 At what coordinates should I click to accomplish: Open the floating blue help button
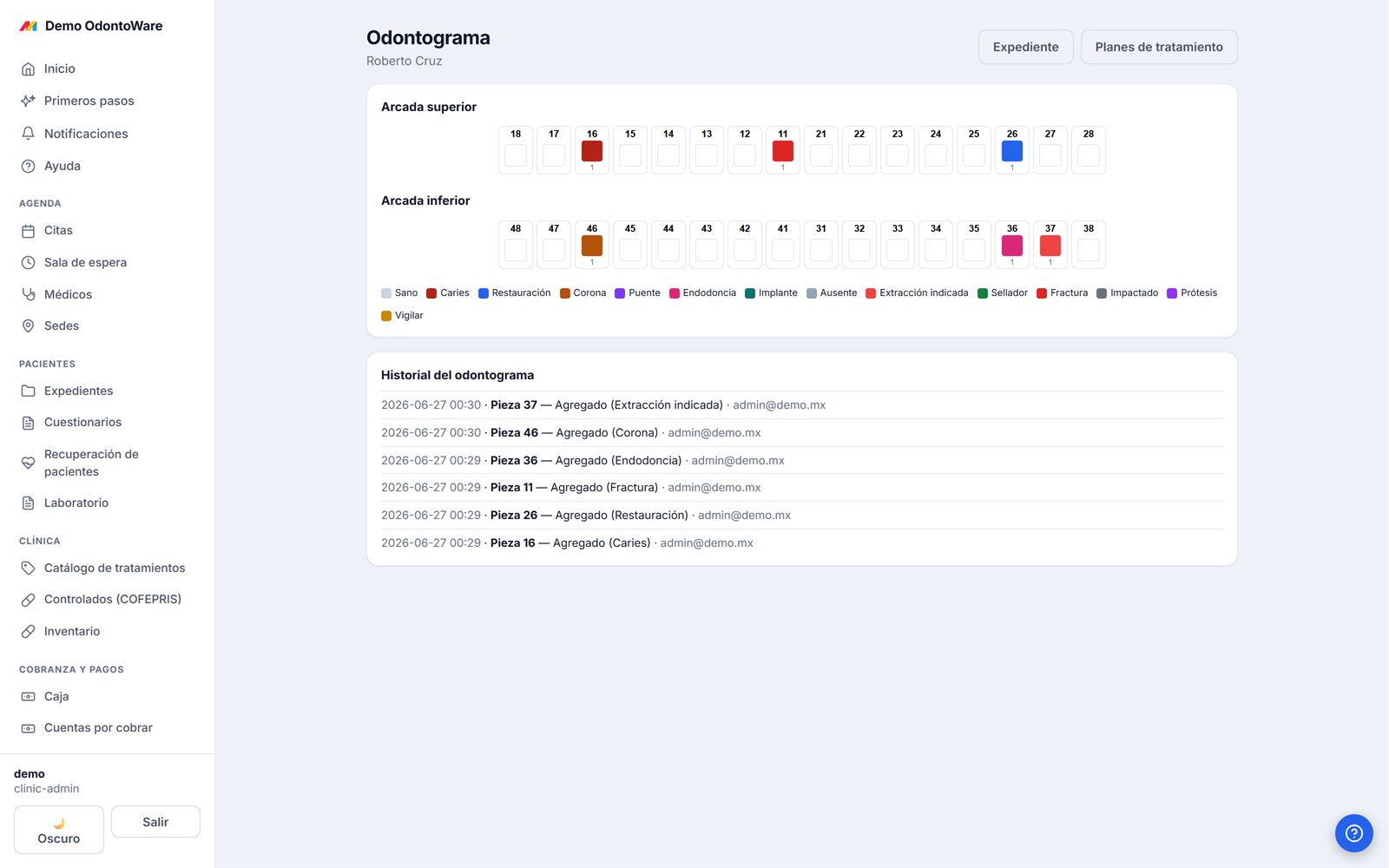click(x=1353, y=833)
